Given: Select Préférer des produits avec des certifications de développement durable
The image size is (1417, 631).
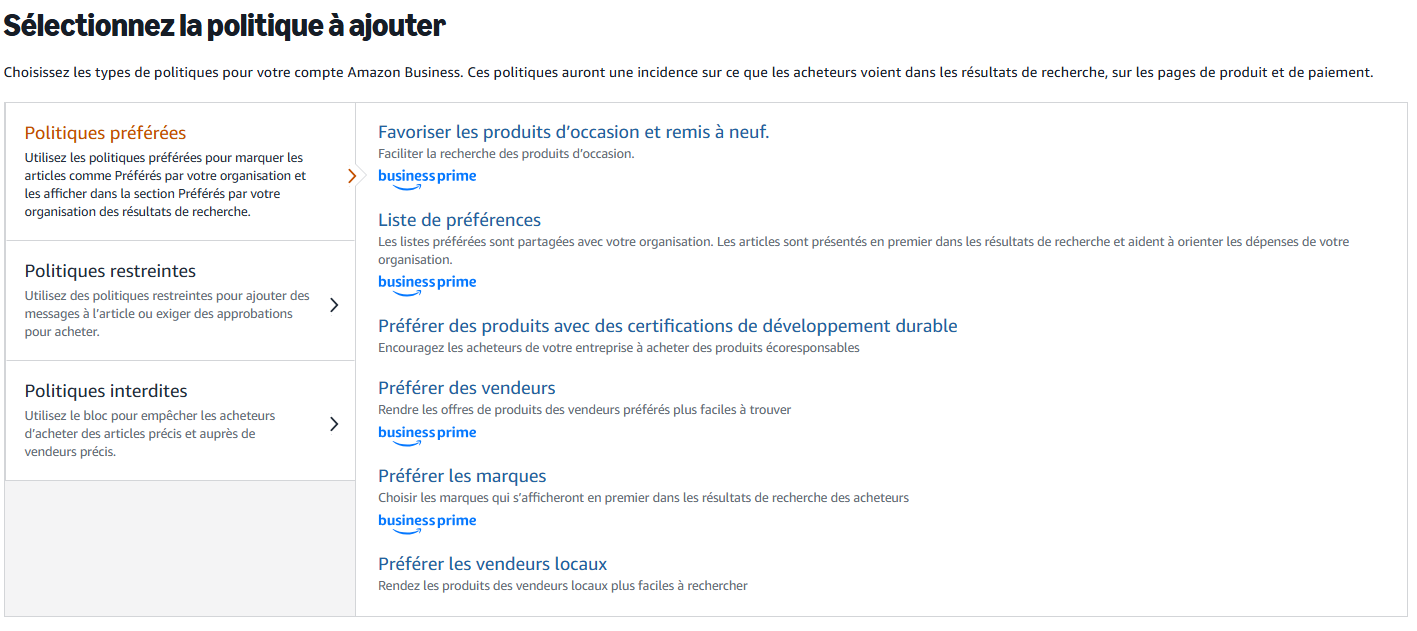Looking at the screenshot, I should click(x=667, y=325).
